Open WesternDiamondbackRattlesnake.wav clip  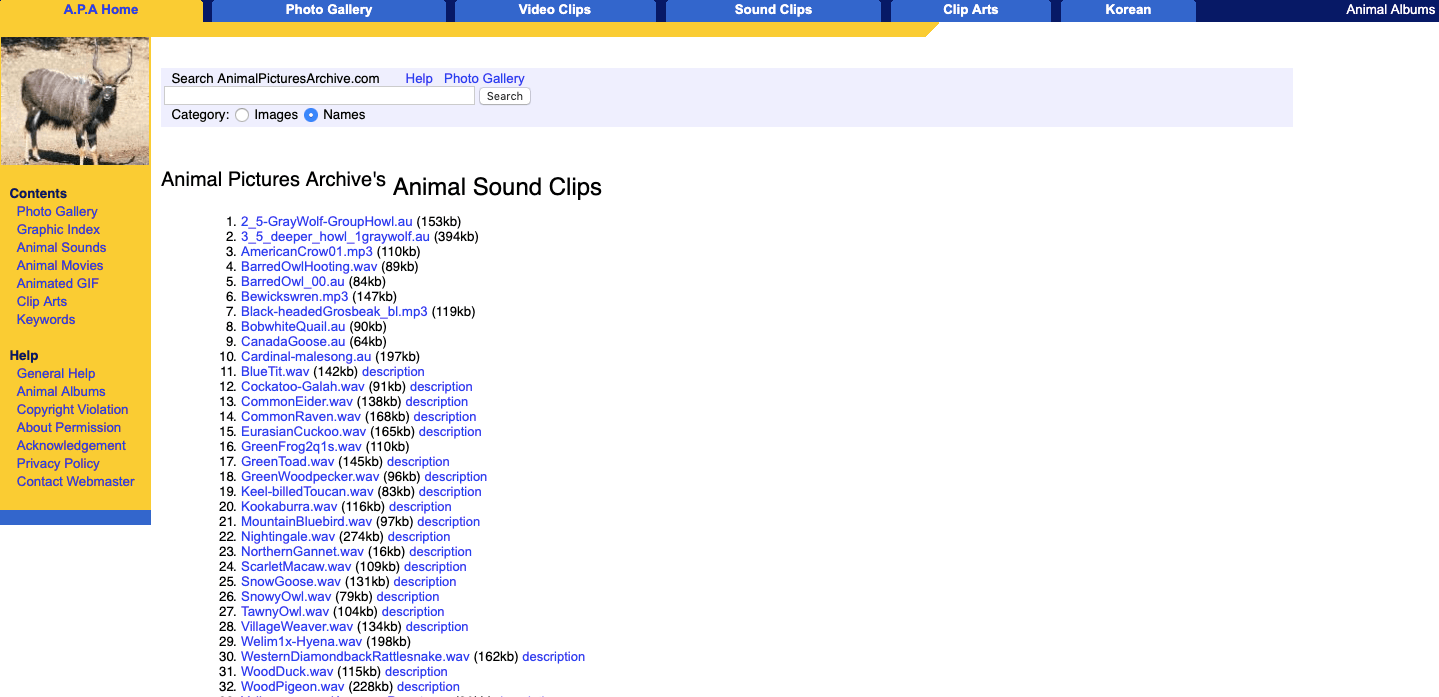(x=355, y=657)
